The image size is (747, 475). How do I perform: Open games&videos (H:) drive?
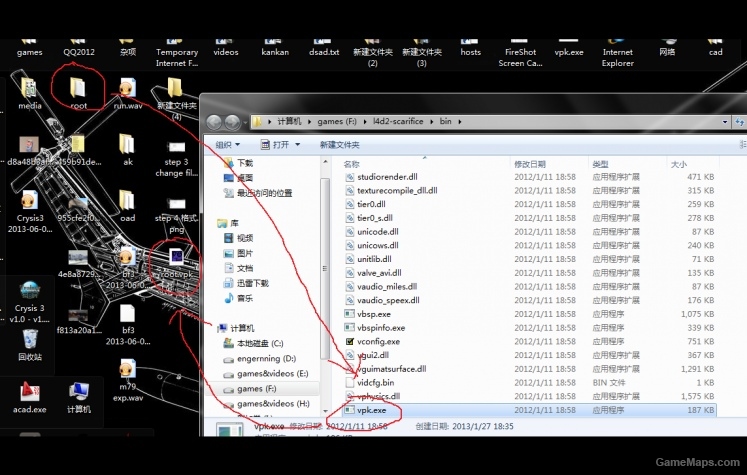[x=266, y=404]
